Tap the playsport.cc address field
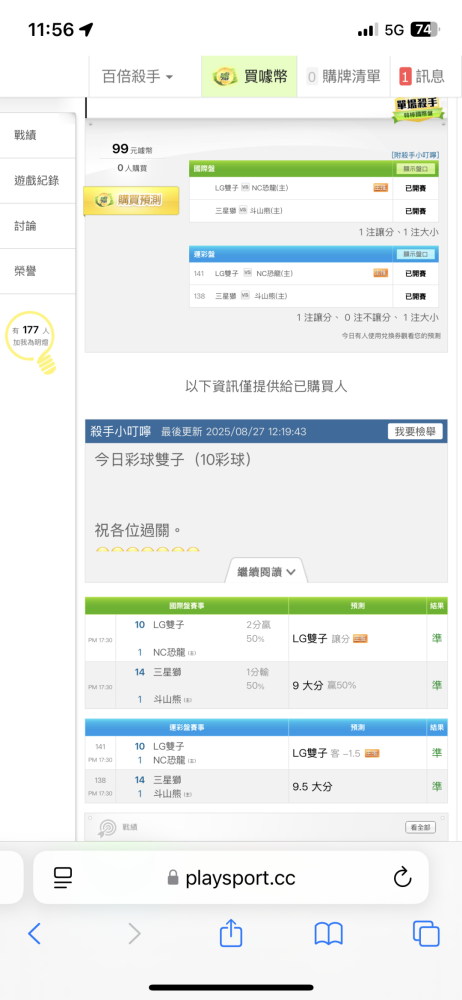The width and height of the screenshot is (462, 1000). tap(231, 878)
